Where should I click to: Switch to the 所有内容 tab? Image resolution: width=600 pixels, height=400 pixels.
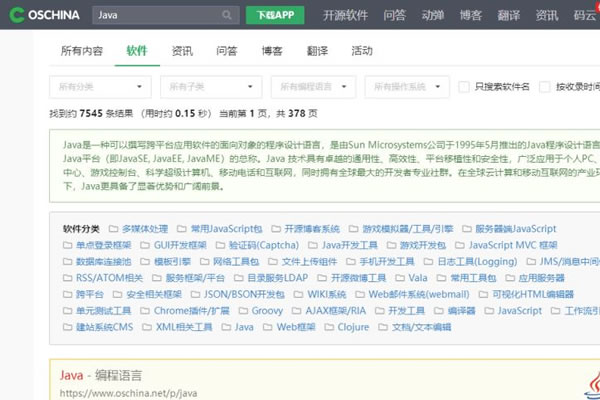(x=82, y=51)
